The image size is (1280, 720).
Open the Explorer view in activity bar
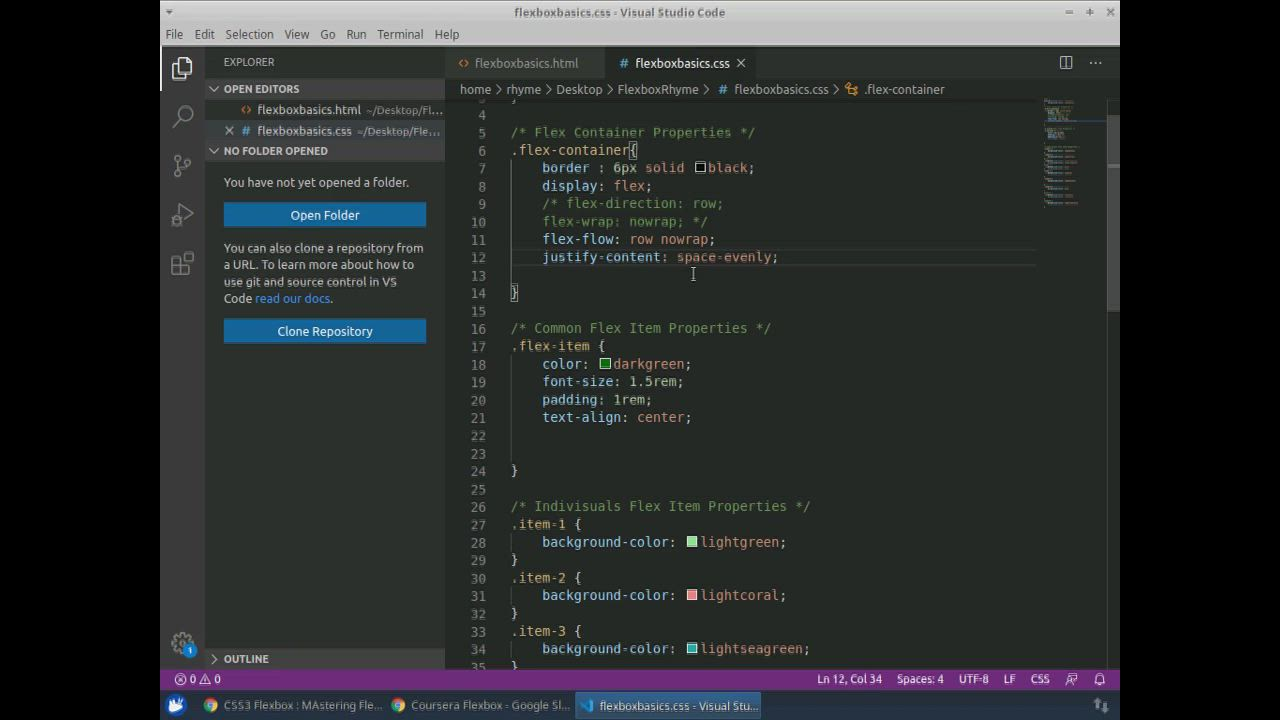[182, 68]
